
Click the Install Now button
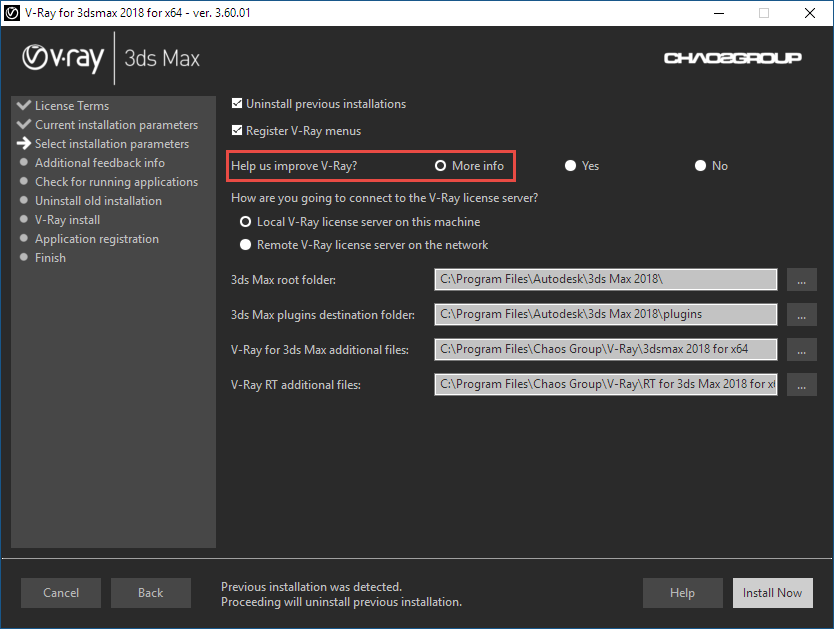pyautogui.click(x=772, y=593)
